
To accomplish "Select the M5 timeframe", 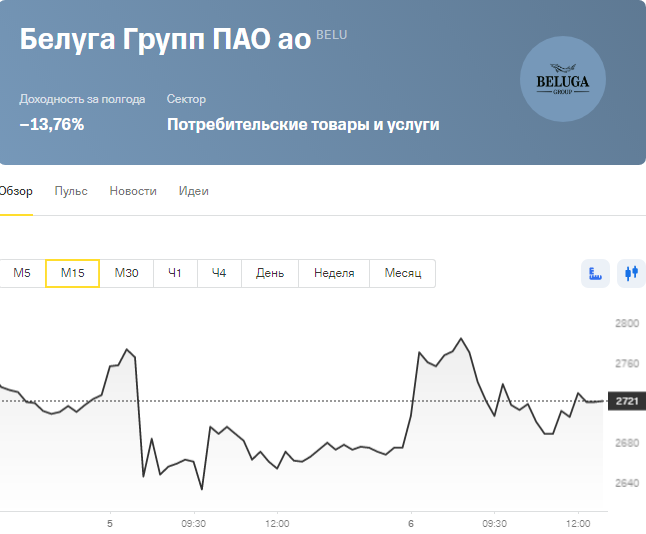I will coord(22,273).
